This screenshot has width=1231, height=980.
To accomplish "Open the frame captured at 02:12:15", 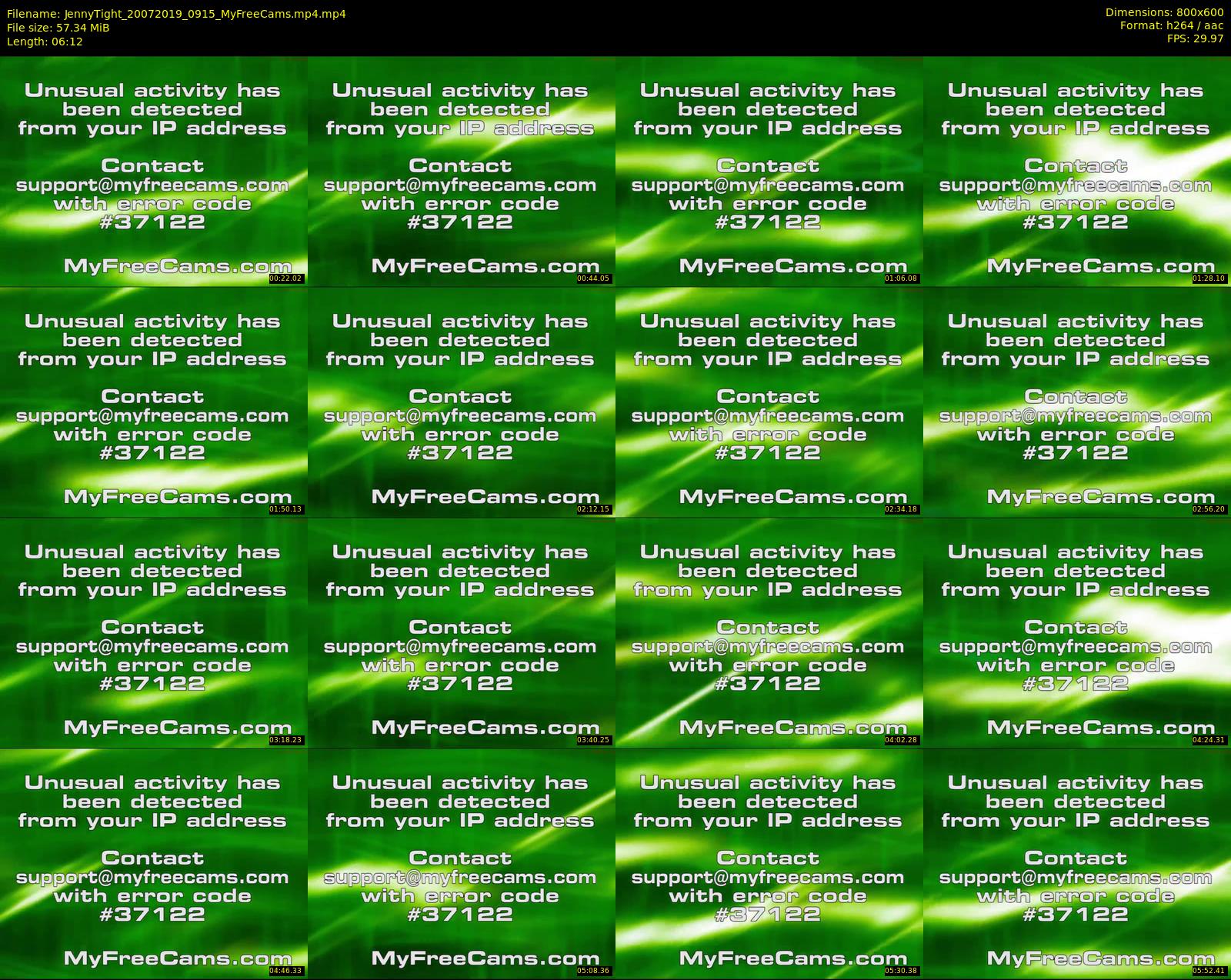I will [x=462, y=402].
